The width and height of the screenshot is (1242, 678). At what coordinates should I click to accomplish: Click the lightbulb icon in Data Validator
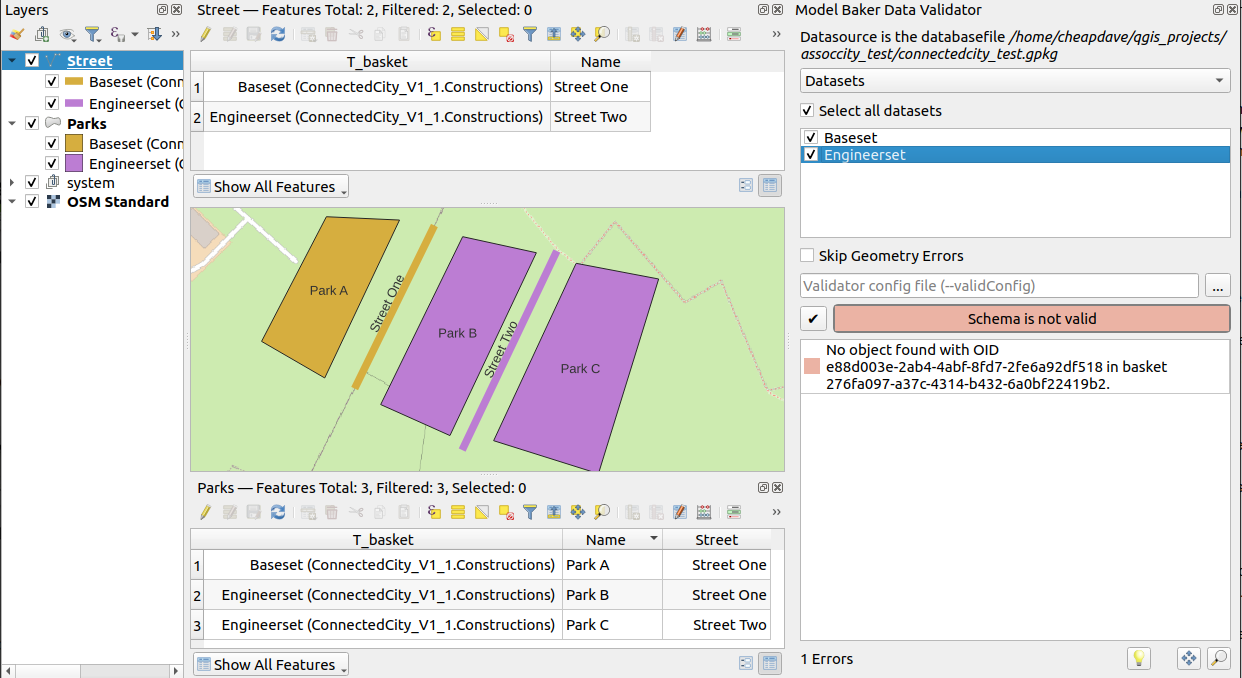click(x=1137, y=658)
